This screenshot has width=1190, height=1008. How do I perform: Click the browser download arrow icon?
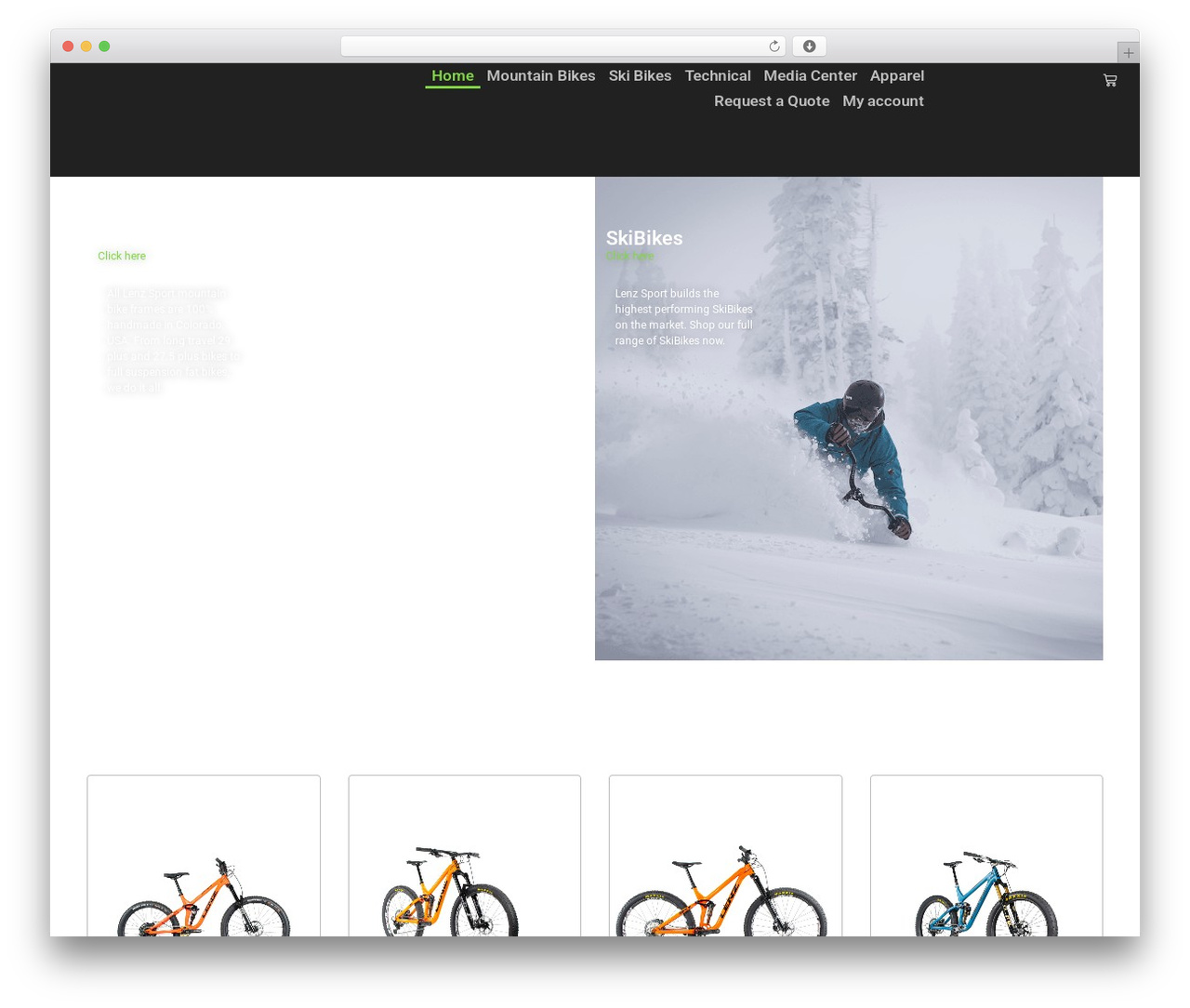[x=809, y=46]
